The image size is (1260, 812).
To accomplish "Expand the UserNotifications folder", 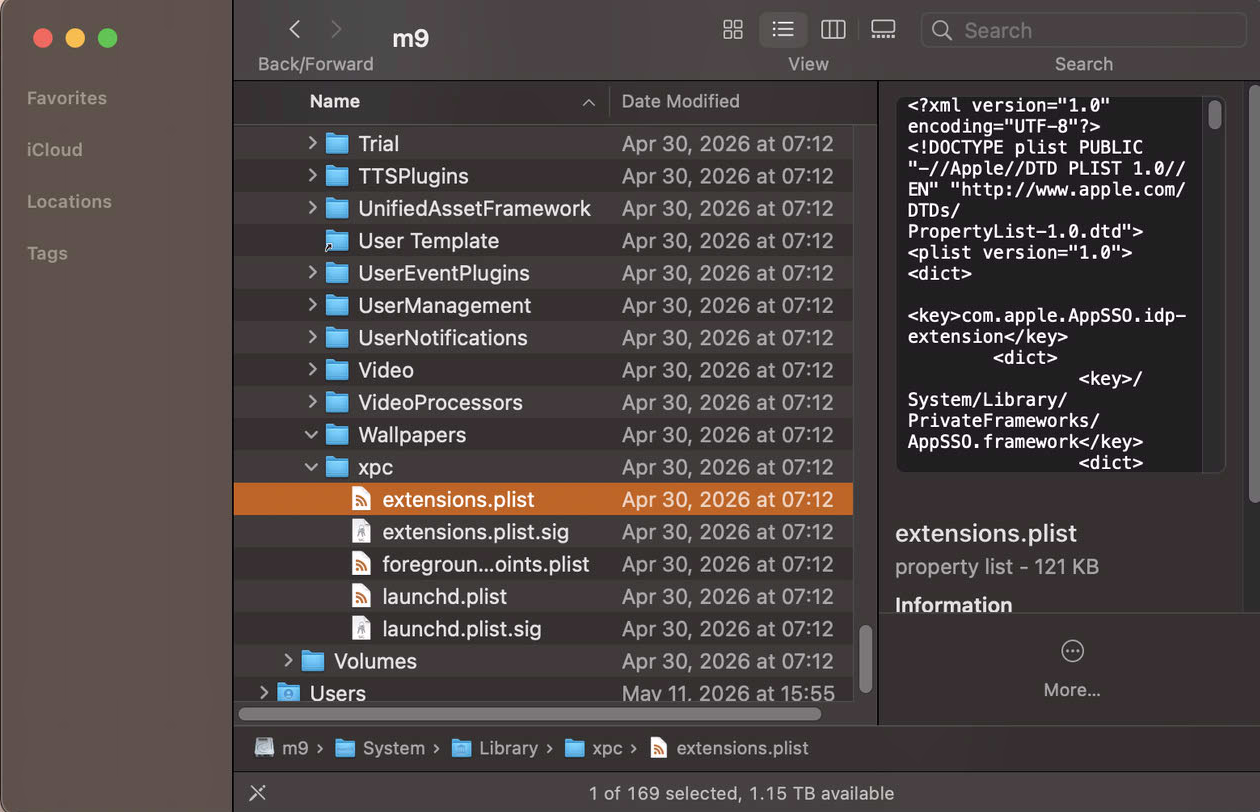I will [x=312, y=338].
